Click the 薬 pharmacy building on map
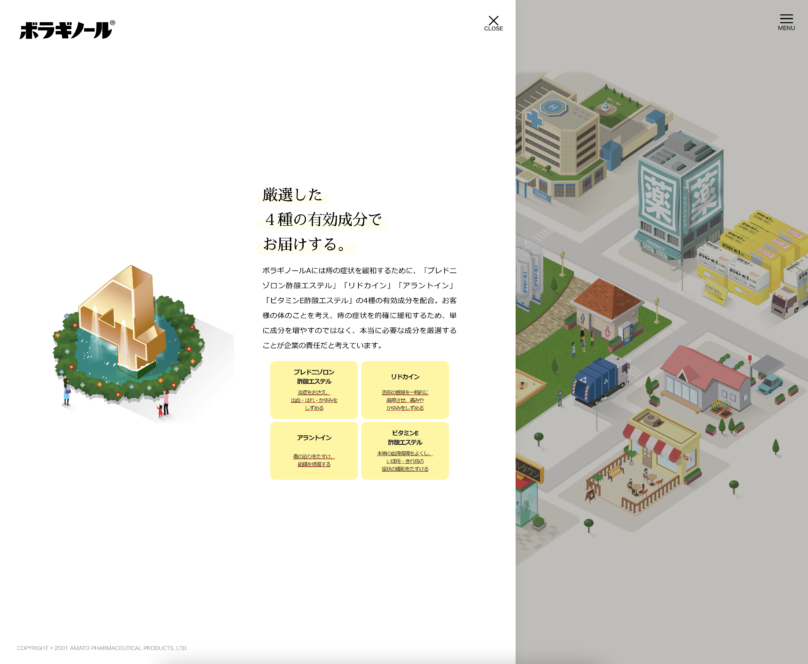 coord(680,198)
